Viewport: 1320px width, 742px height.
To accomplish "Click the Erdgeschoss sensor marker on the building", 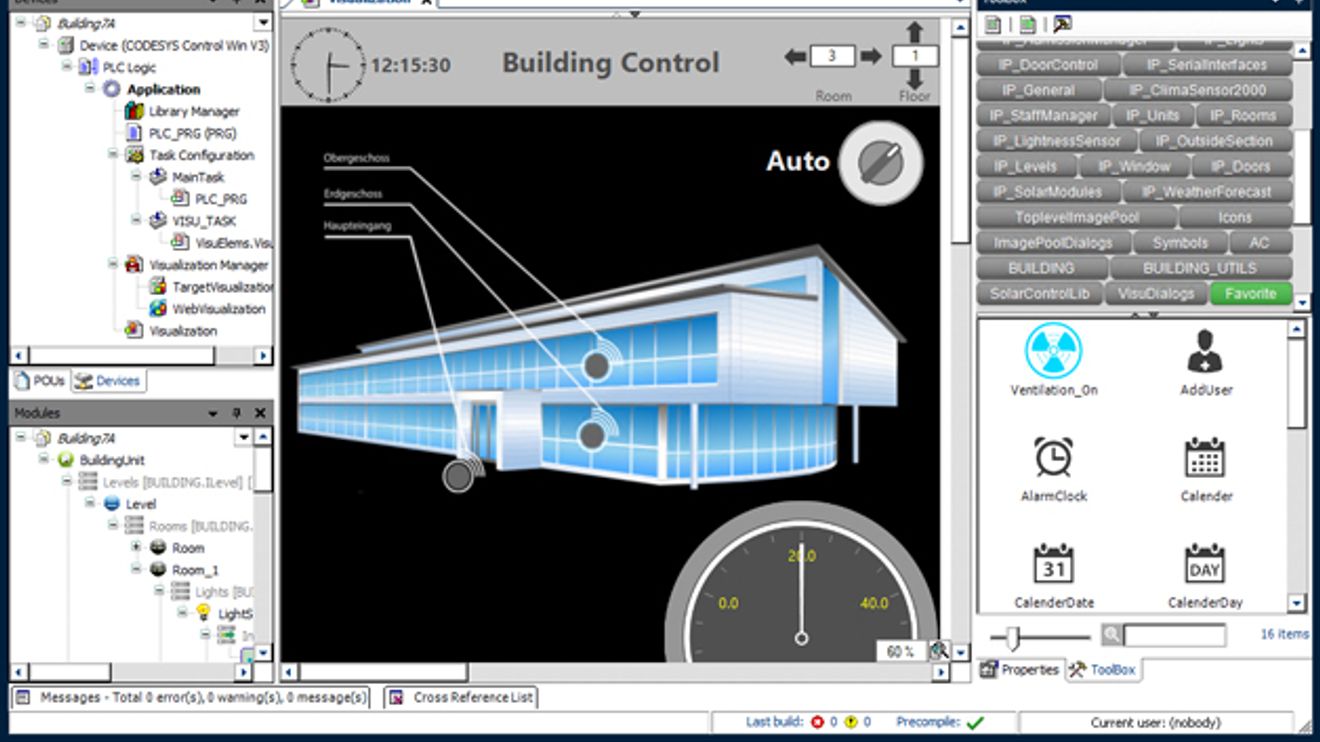I will coord(592,434).
